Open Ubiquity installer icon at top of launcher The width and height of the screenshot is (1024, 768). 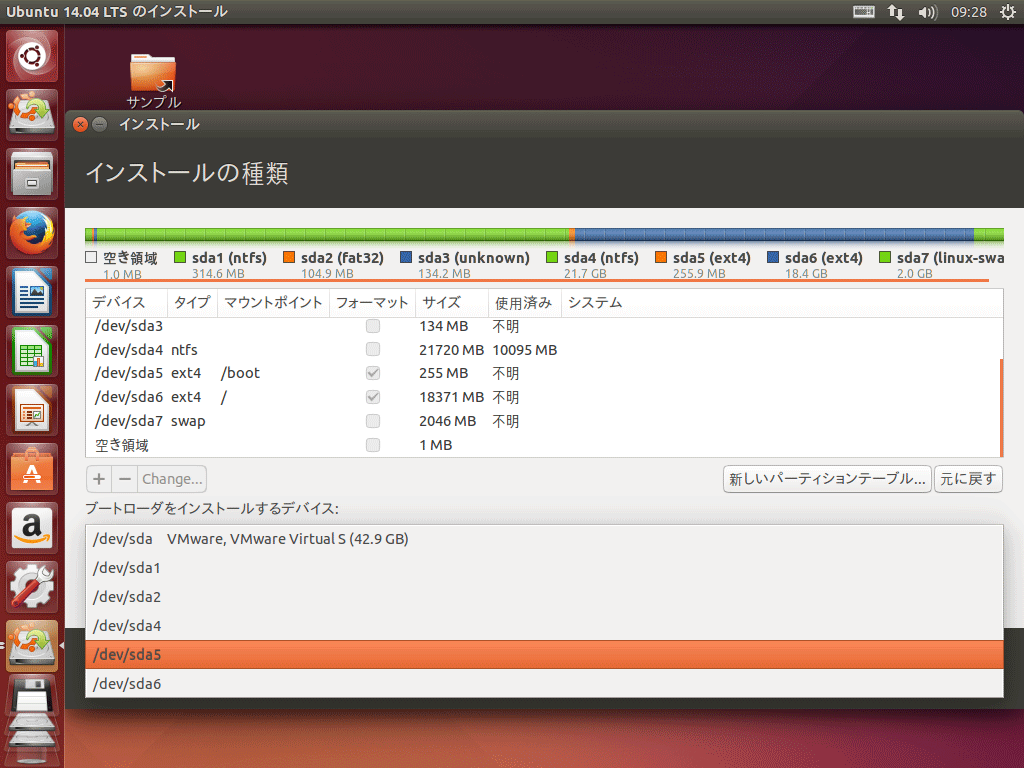point(32,114)
